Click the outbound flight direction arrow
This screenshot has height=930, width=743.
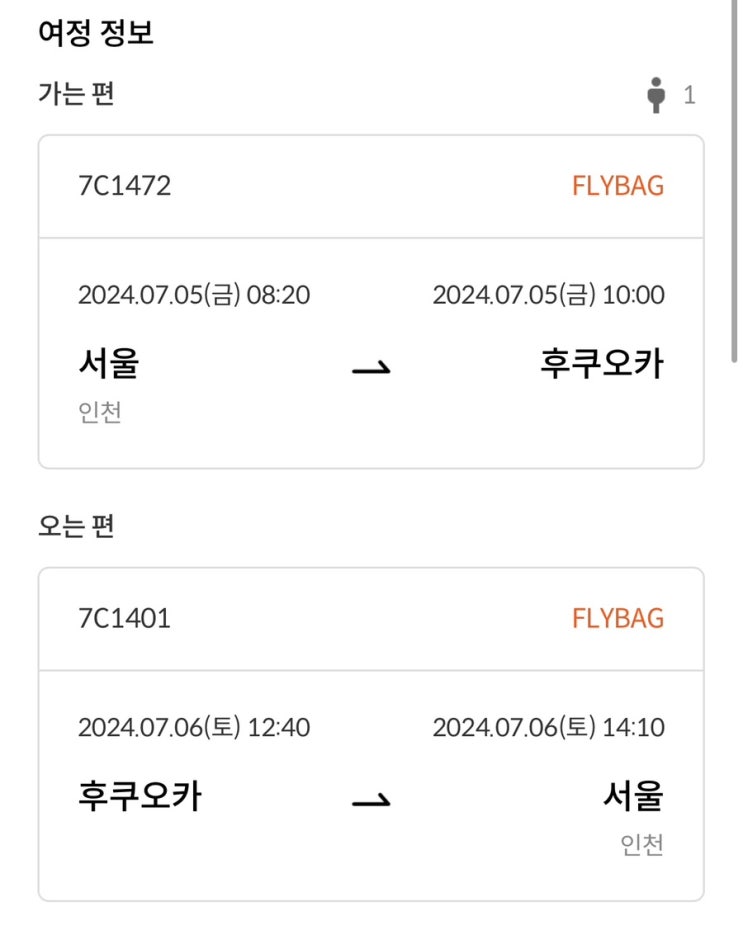click(x=370, y=368)
